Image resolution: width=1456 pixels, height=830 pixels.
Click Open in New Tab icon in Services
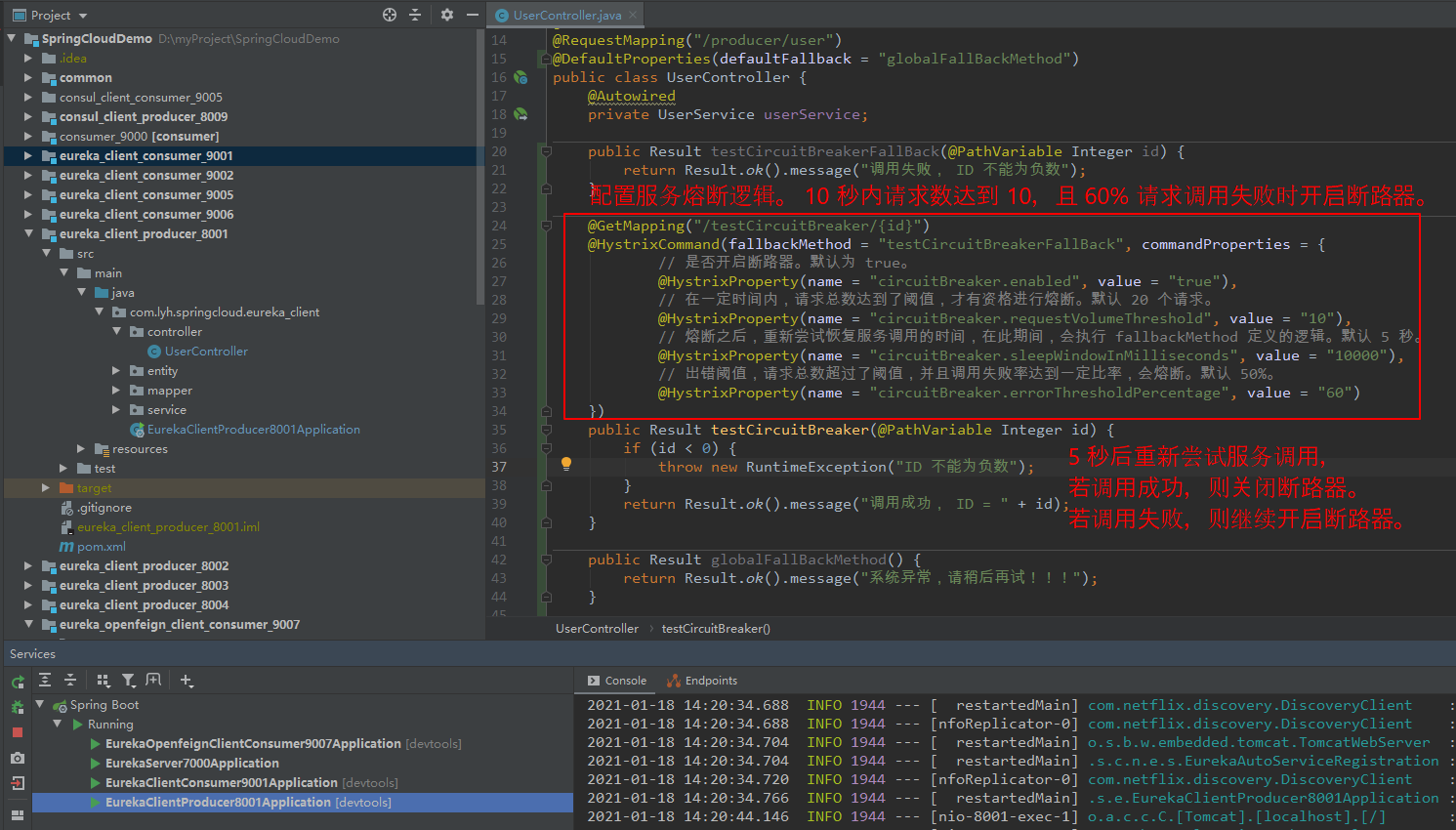(x=153, y=681)
